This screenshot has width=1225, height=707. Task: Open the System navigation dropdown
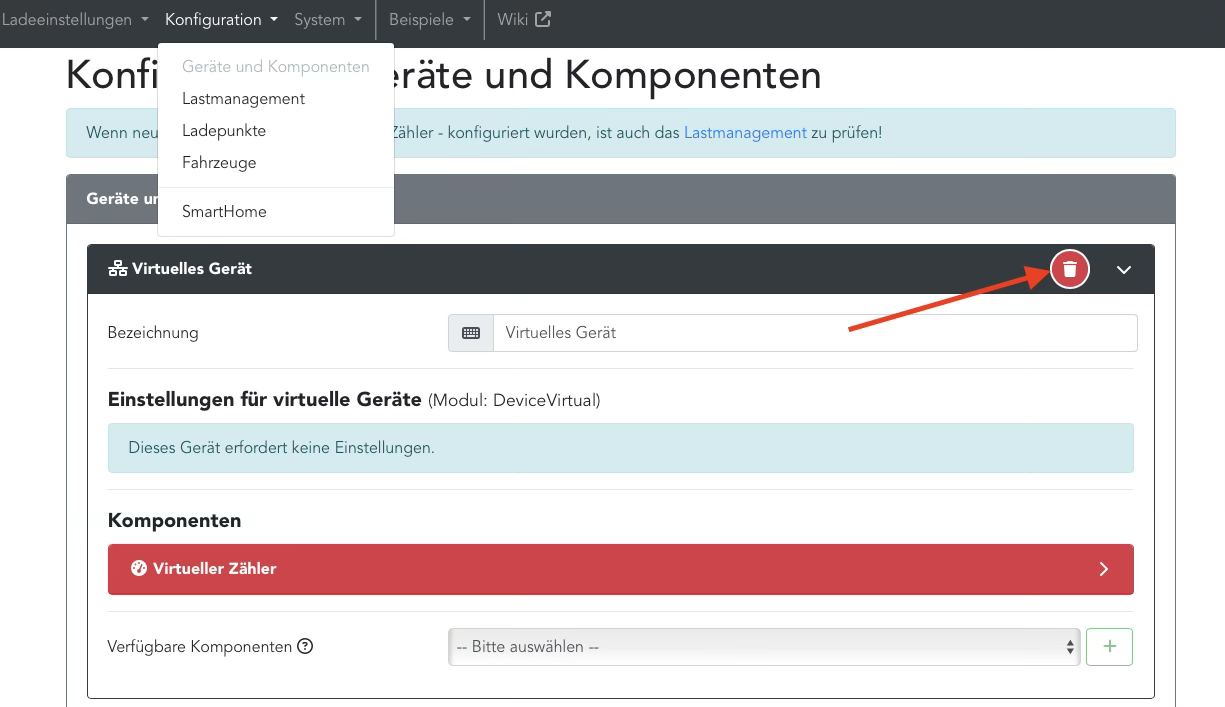[x=328, y=20]
